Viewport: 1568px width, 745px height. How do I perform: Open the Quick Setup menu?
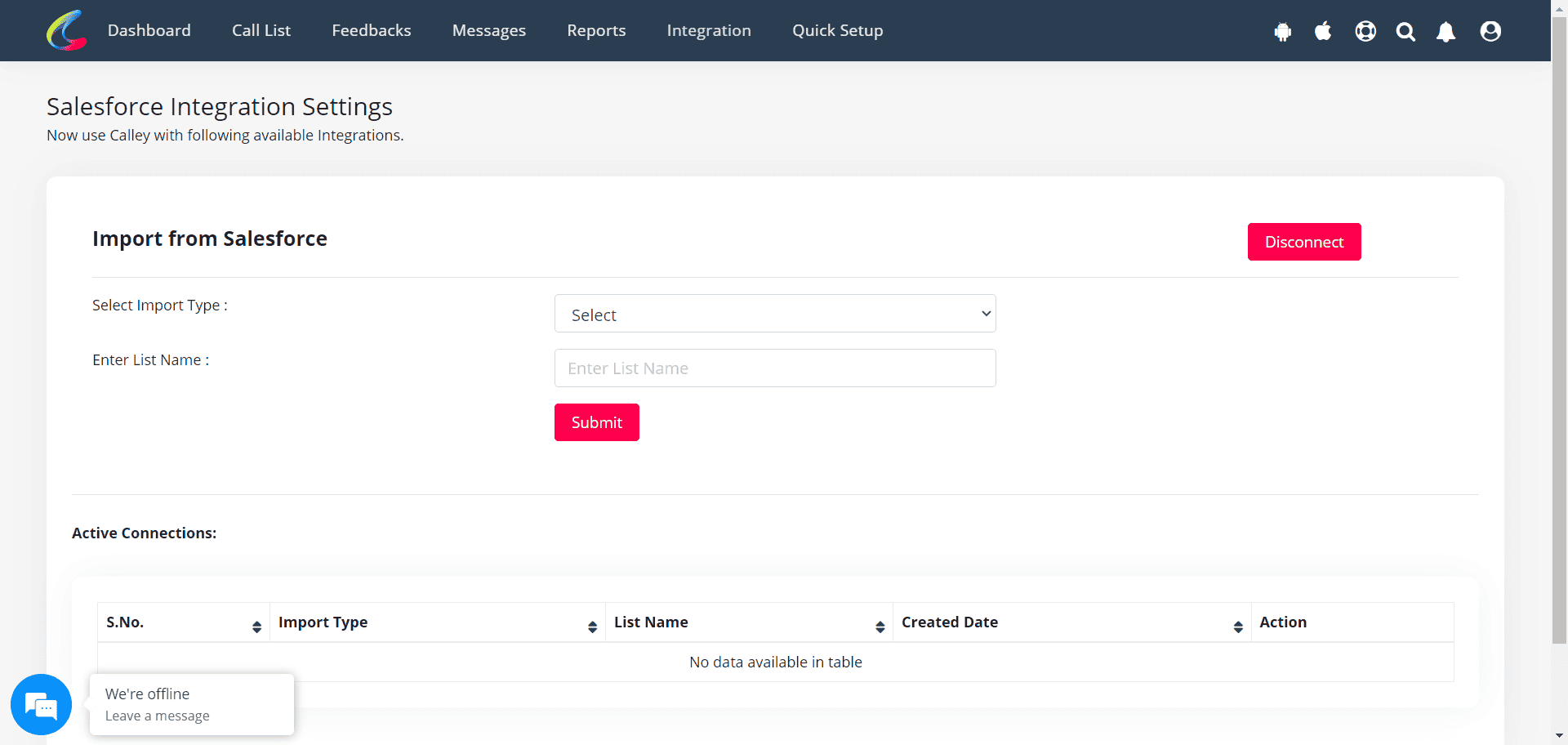[x=838, y=30]
